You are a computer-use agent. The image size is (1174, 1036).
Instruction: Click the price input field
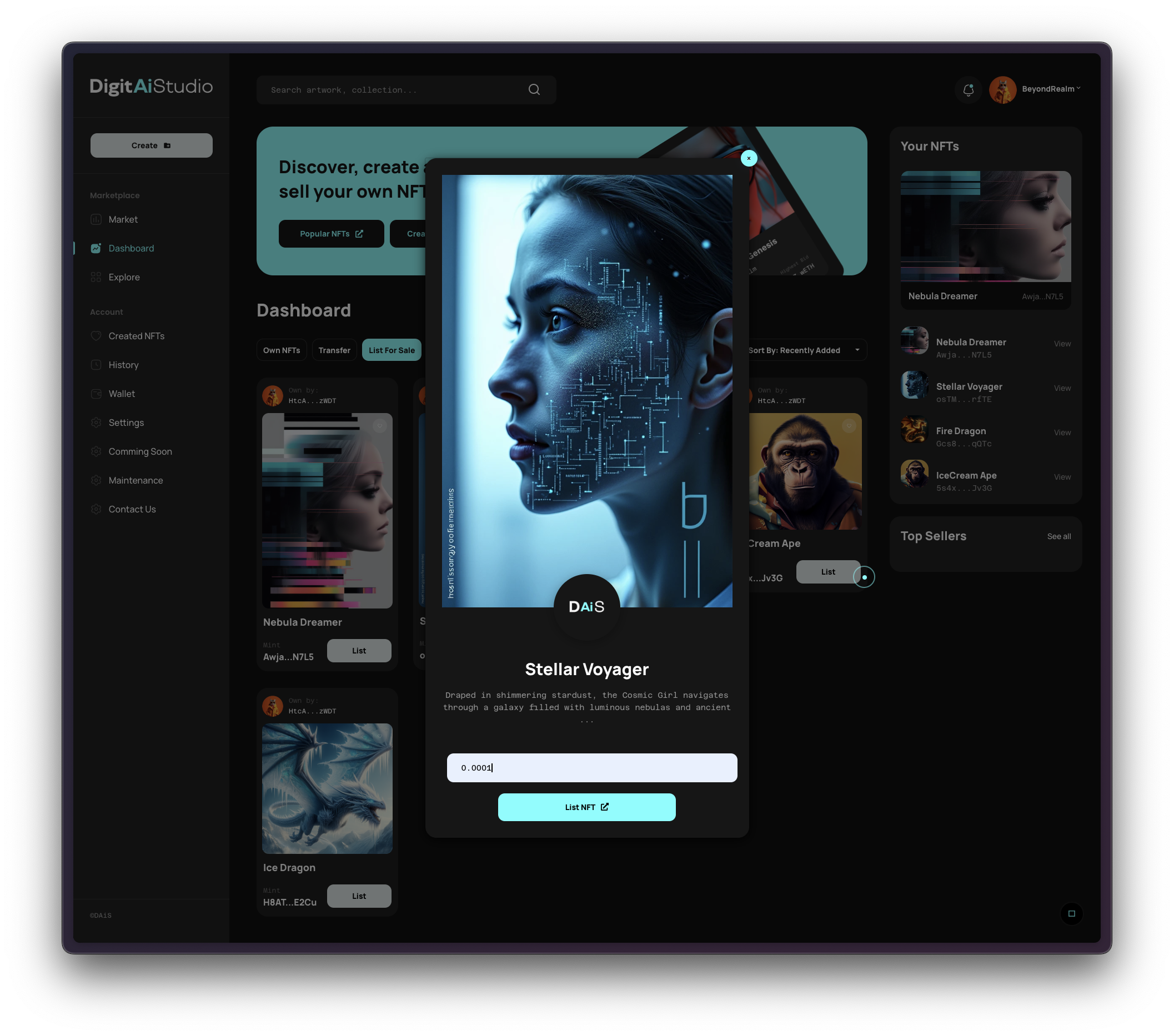(x=591, y=768)
